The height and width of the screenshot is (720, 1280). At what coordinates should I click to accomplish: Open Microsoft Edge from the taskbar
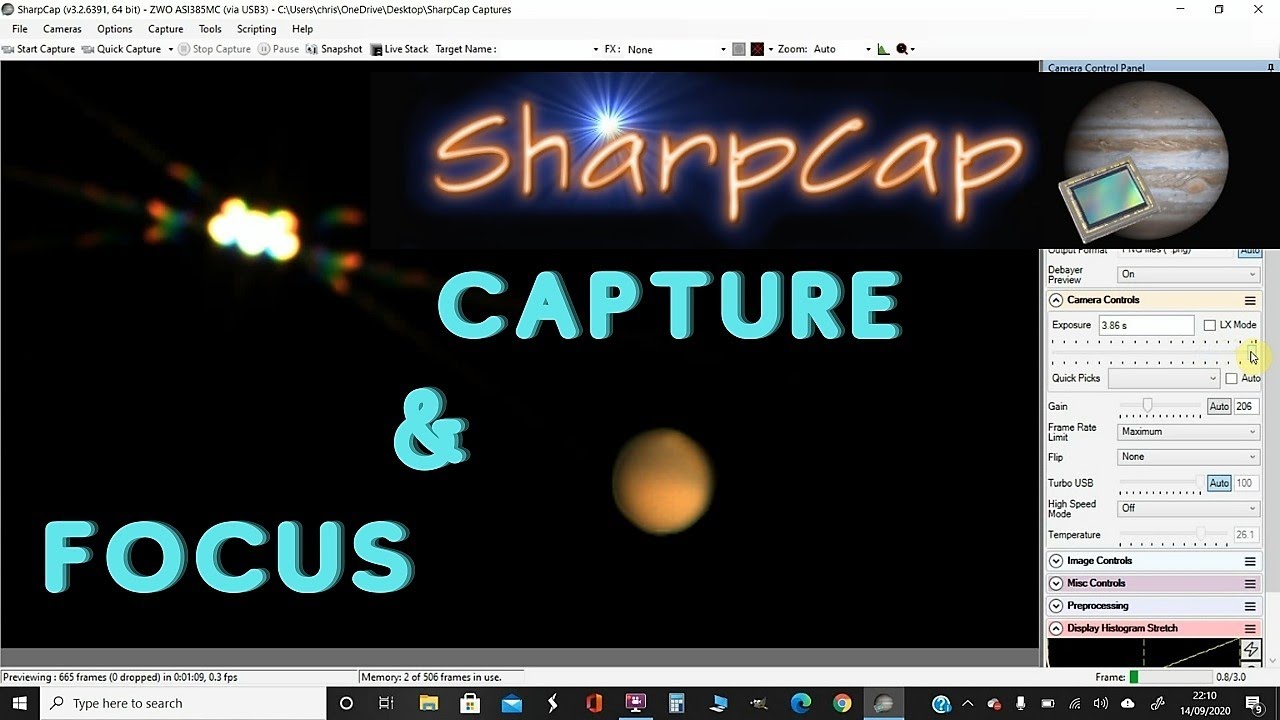tap(801, 703)
